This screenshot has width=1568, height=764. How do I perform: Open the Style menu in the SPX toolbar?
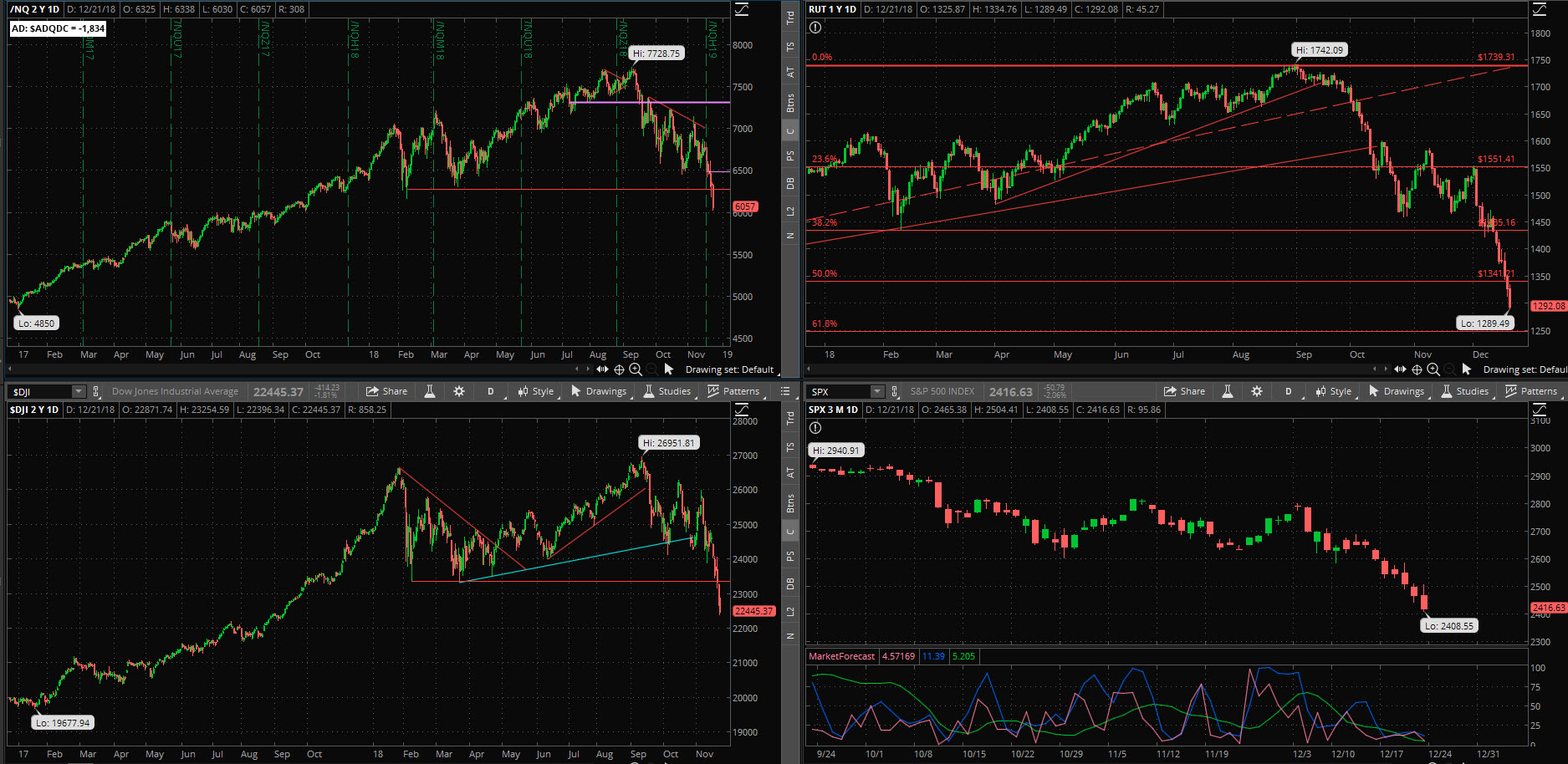[1334, 391]
